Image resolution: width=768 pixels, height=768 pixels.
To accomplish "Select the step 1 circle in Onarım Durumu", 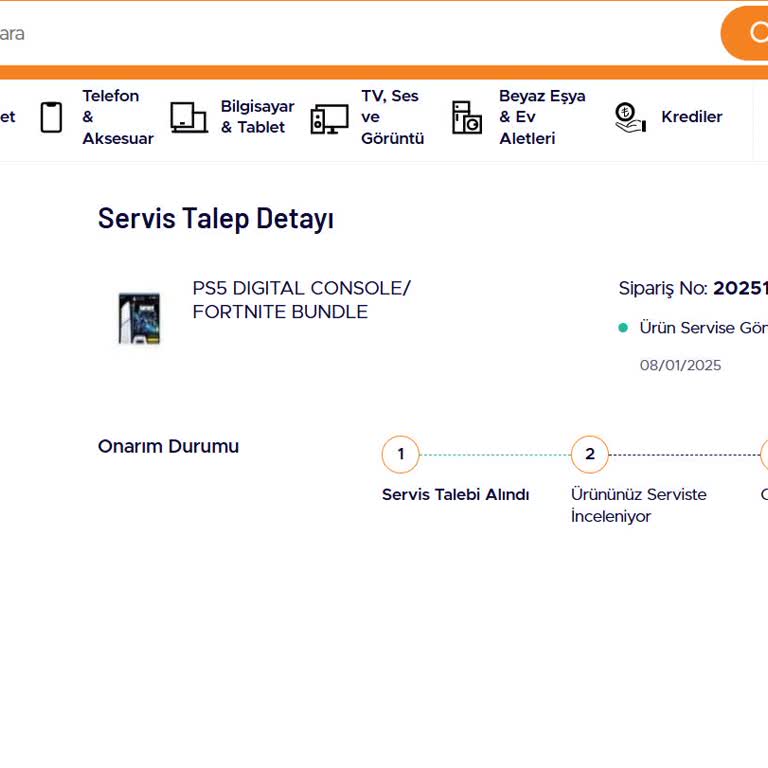I will [400, 454].
